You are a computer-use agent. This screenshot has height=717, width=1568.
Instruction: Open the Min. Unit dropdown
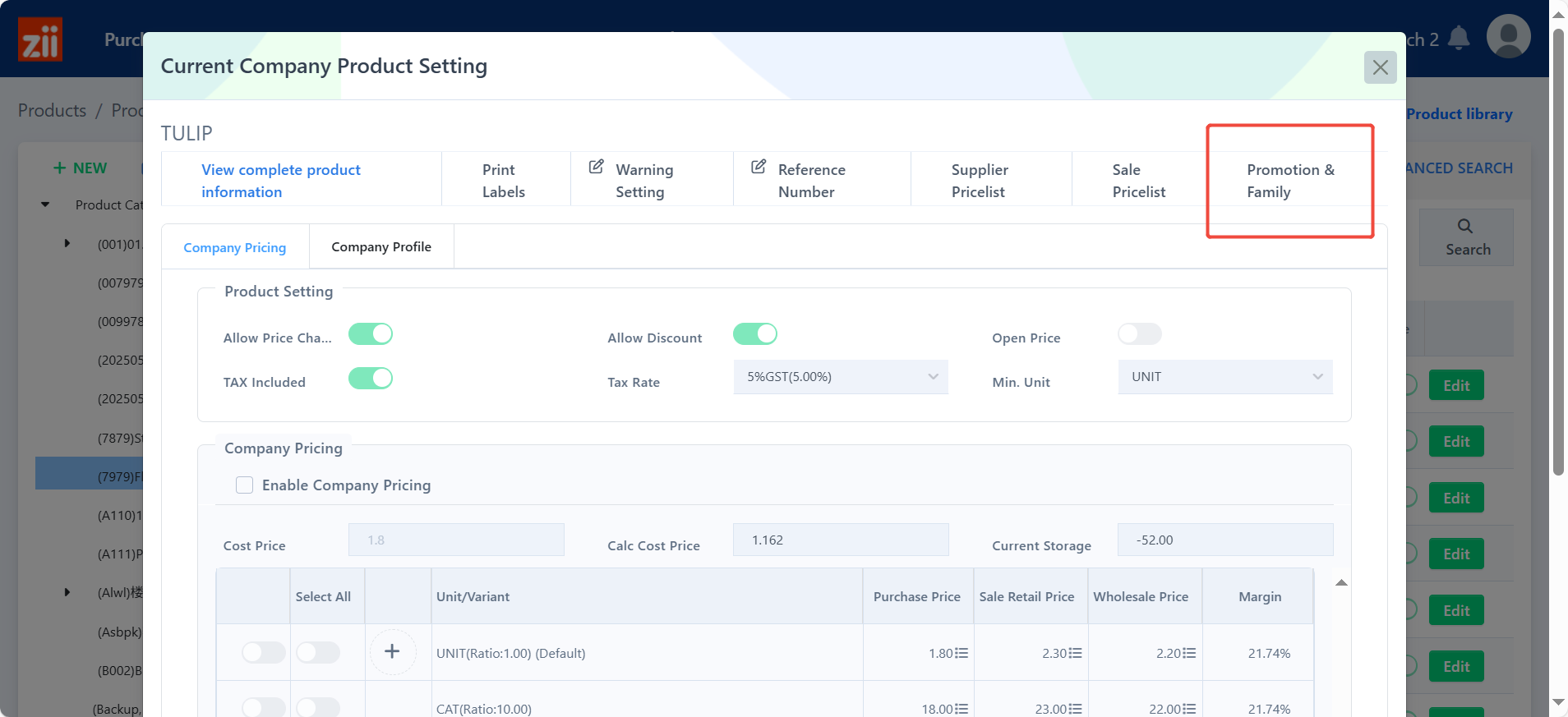[1225, 377]
